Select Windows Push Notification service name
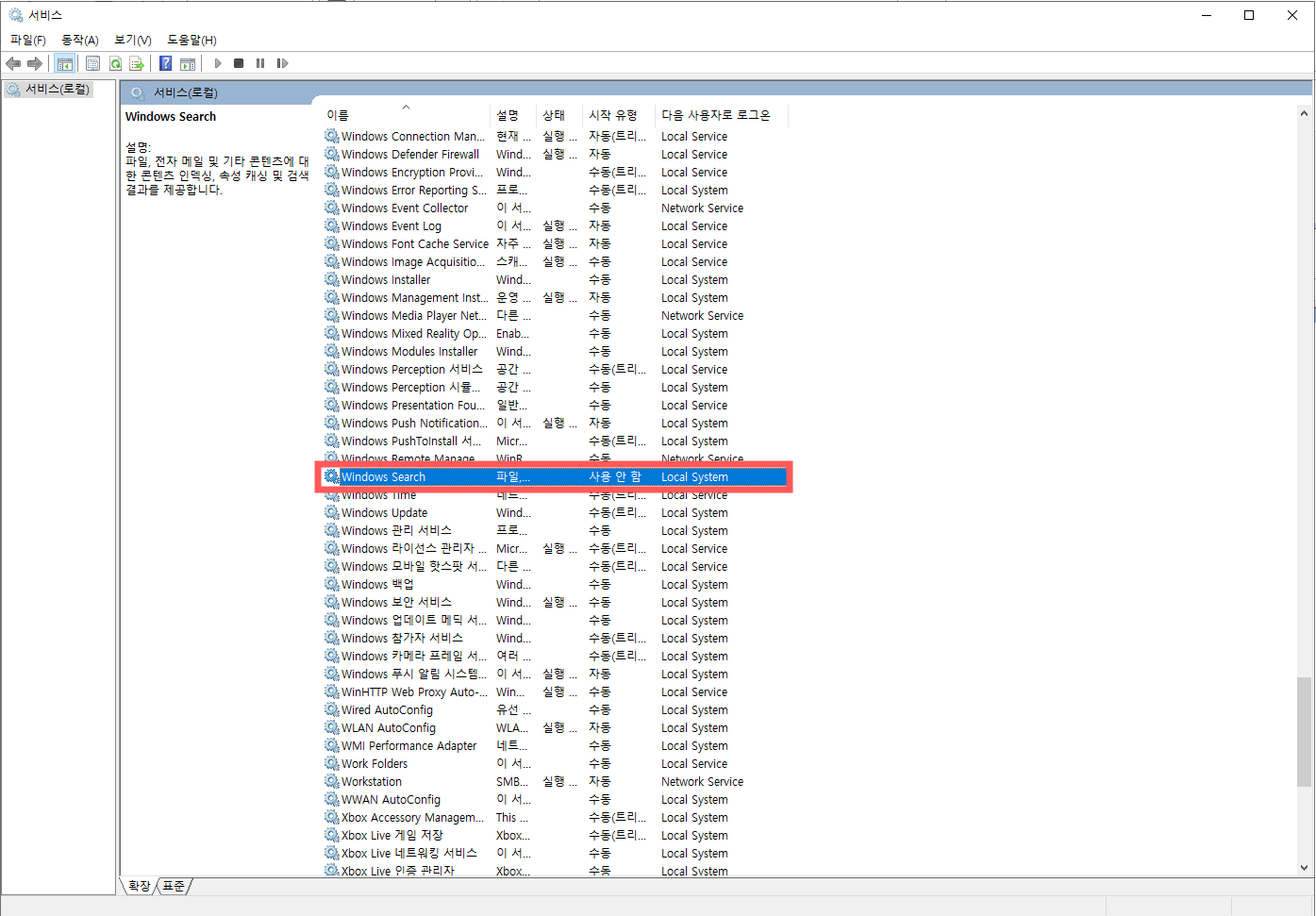The height and width of the screenshot is (916, 1316). (x=415, y=424)
